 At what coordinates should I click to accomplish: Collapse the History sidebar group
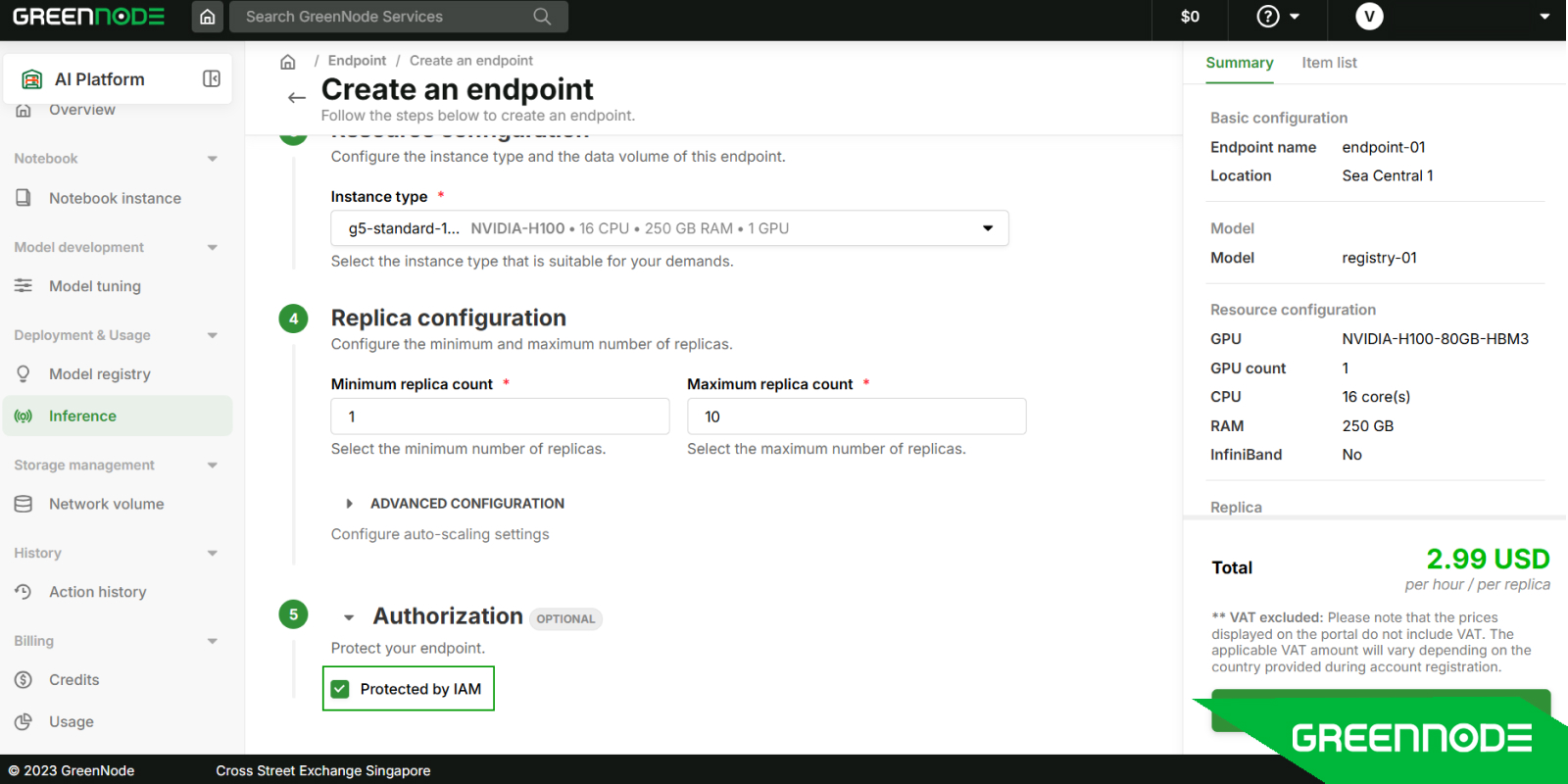pos(213,554)
